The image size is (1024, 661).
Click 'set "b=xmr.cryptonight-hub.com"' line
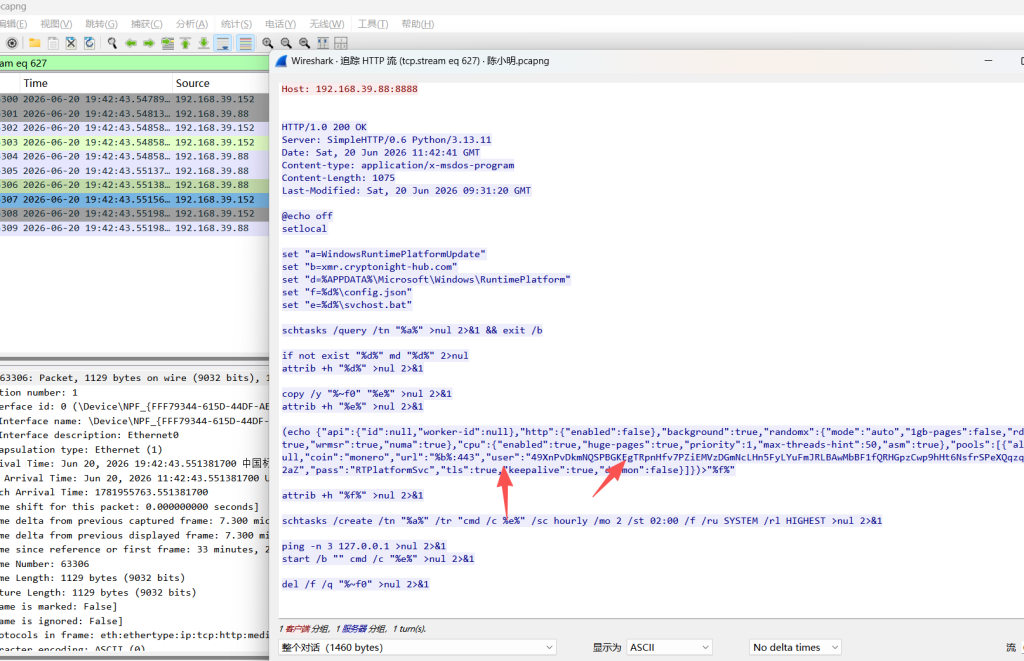click(370, 267)
